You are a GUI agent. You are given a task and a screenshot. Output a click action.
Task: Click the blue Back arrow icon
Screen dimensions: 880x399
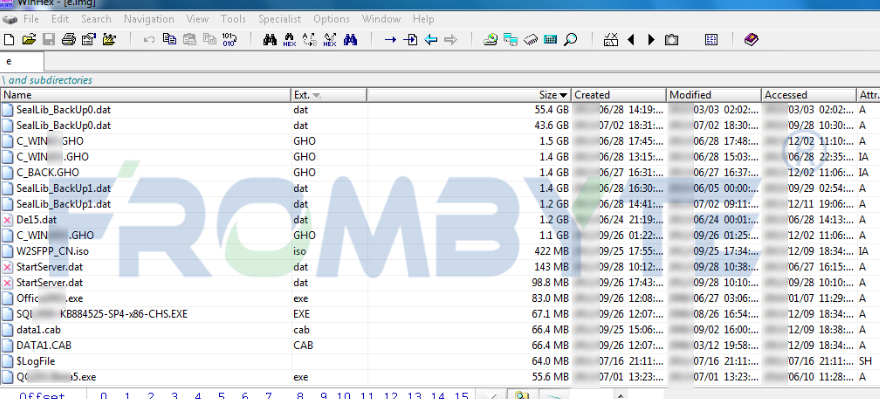(x=430, y=40)
